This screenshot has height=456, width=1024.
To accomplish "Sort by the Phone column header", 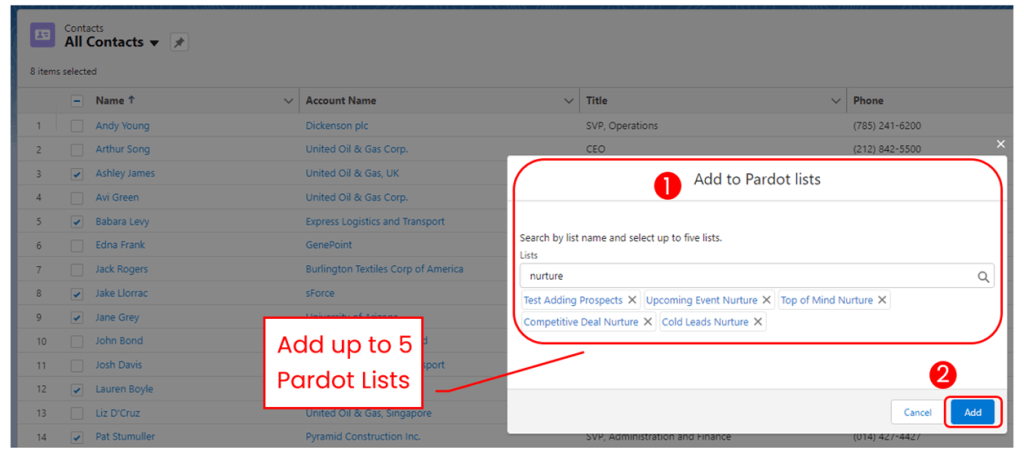I will pyautogui.click(x=868, y=101).
